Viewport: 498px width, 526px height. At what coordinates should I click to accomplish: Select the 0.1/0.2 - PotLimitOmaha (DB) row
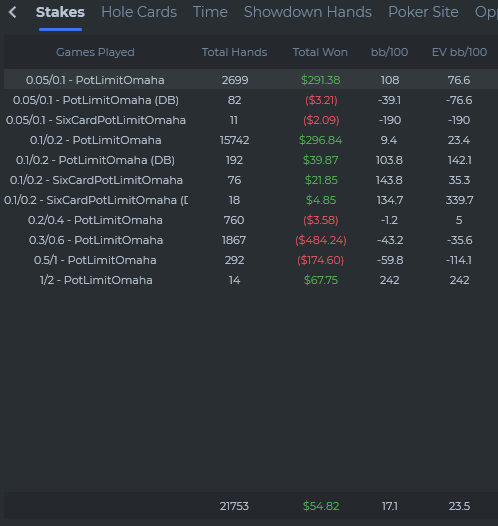tap(251, 160)
